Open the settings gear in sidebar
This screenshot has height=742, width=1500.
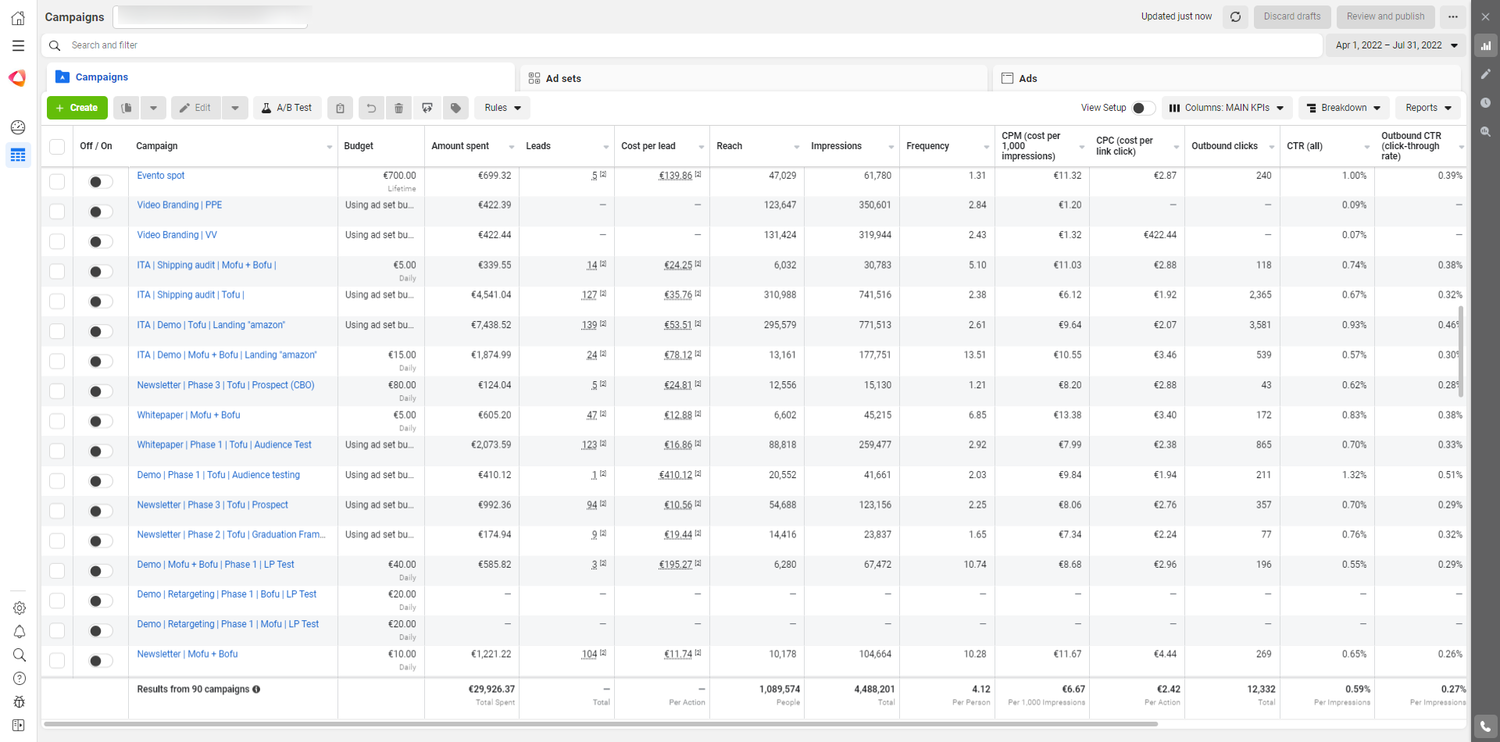tap(19, 608)
